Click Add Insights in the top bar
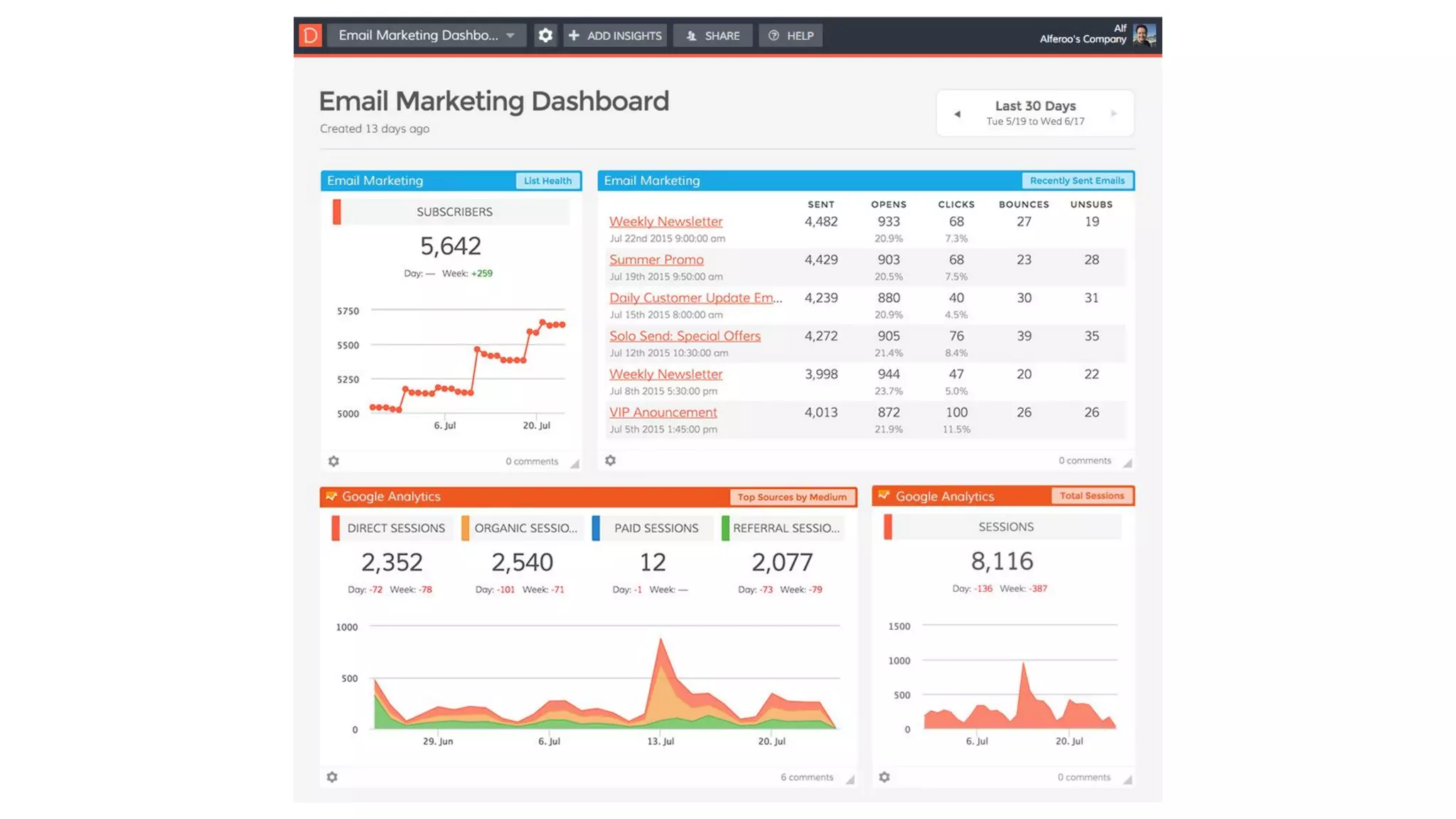This screenshot has height=819, width=1456. (x=615, y=36)
